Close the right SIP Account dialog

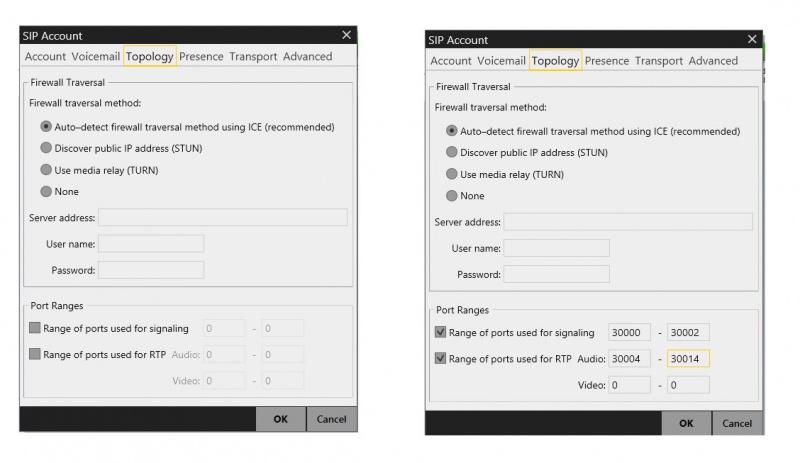(x=753, y=39)
